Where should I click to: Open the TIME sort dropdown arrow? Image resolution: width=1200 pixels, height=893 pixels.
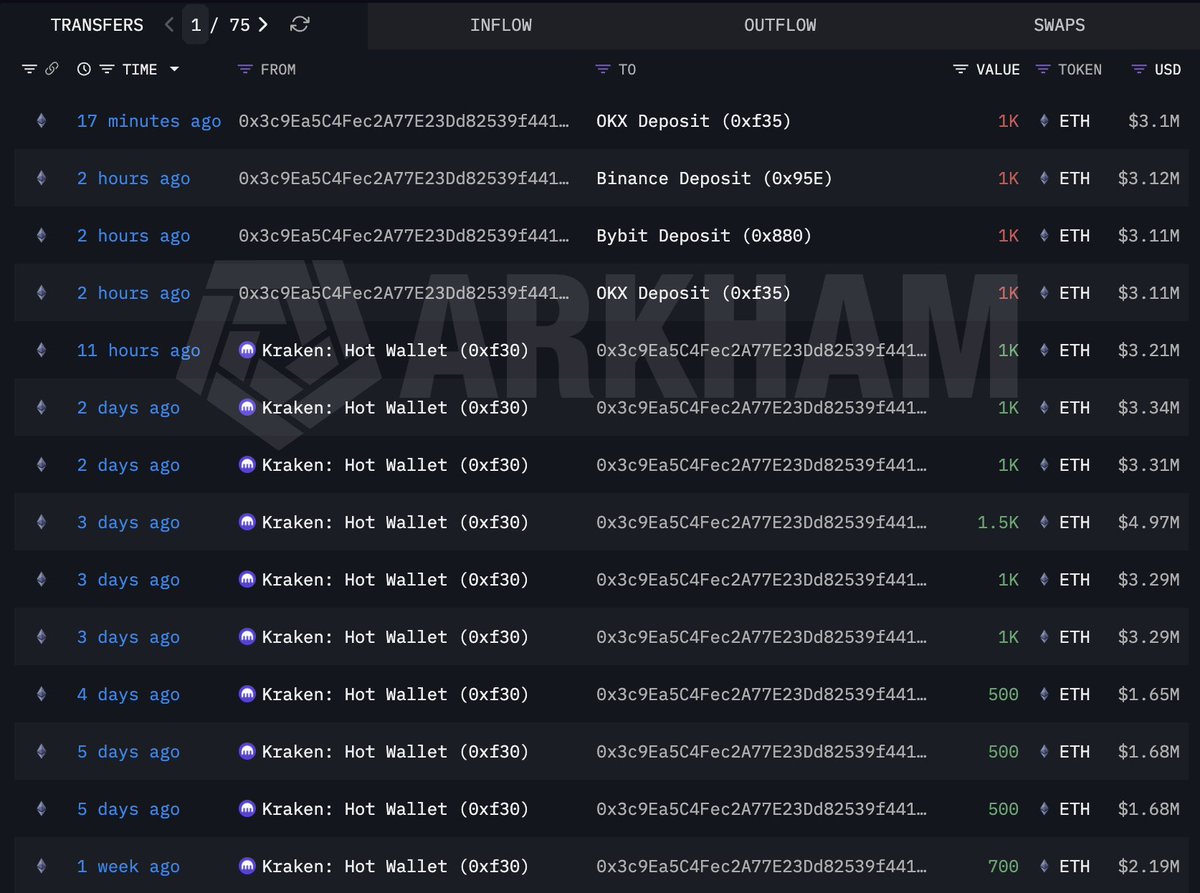pyautogui.click(x=174, y=69)
